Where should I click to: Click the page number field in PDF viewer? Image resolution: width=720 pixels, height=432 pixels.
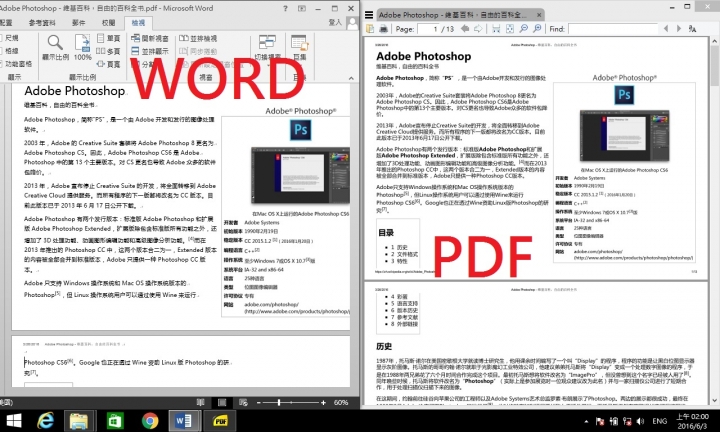coord(428,29)
